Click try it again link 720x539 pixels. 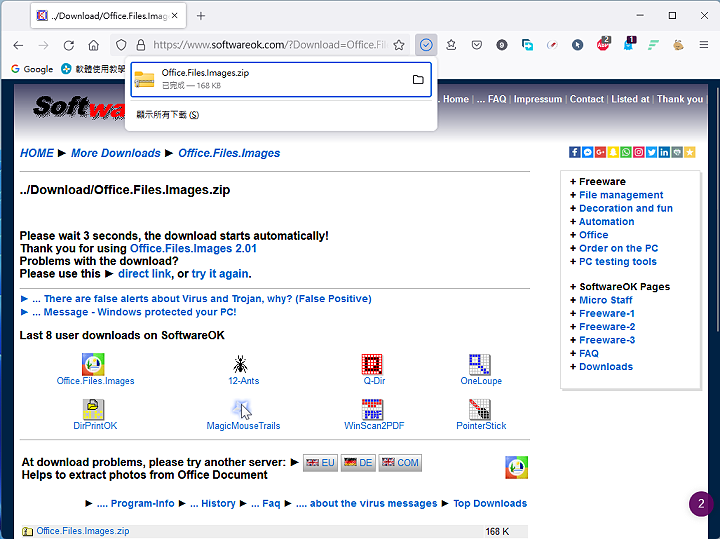(220, 274)
